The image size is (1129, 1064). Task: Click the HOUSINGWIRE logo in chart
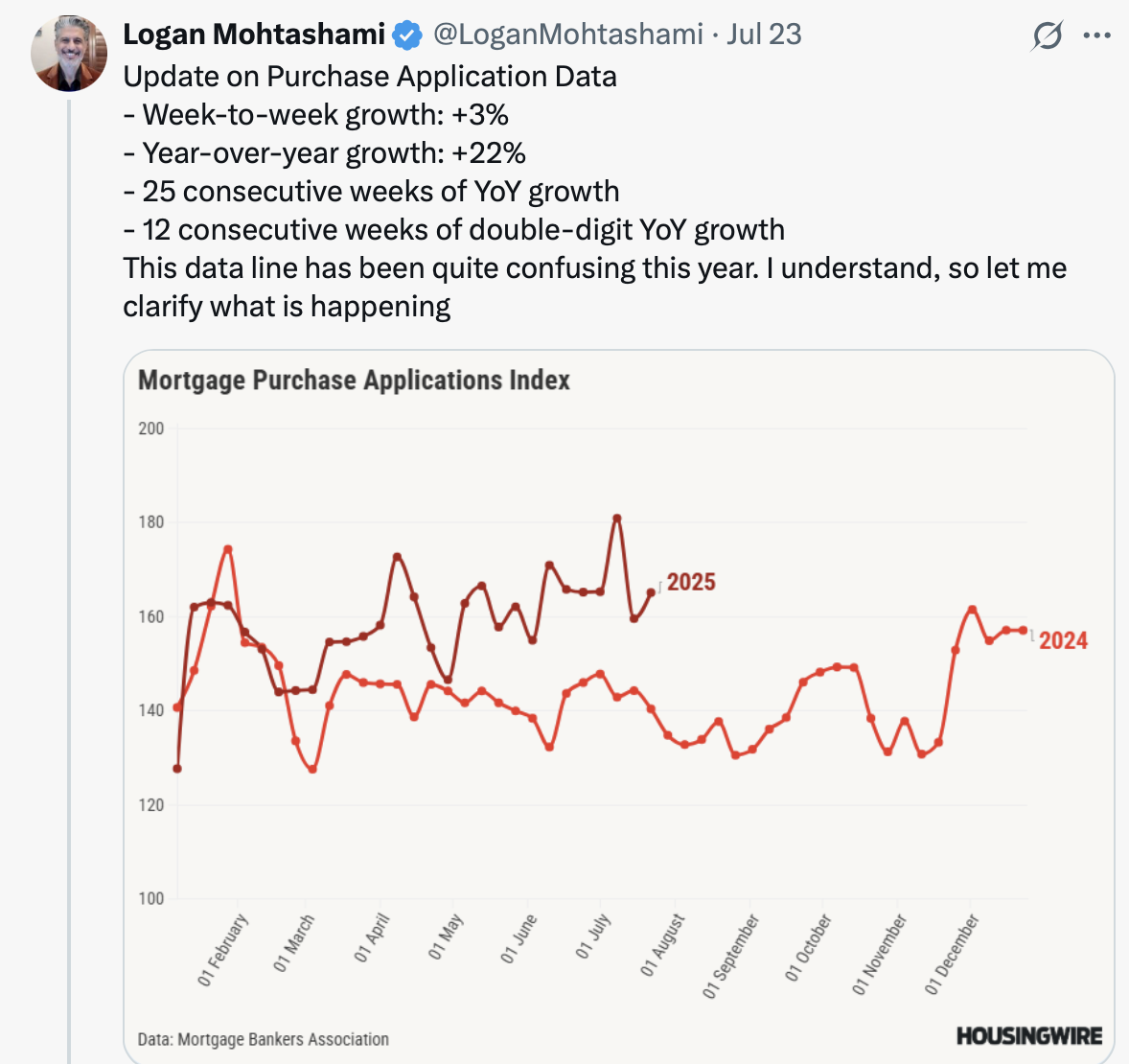click(x=1029, y=1036)
